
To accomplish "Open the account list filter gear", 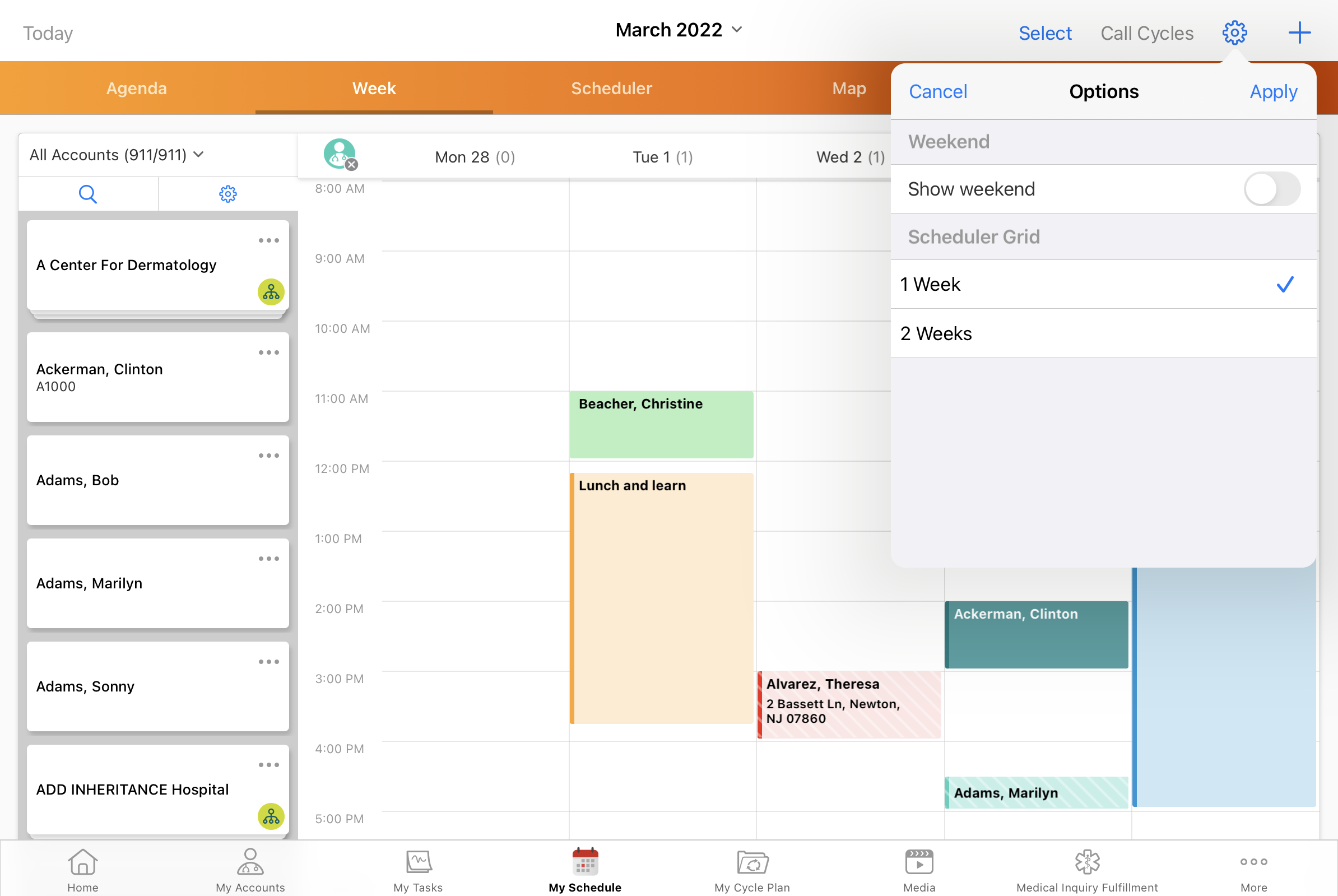I will tap(228, 194).
